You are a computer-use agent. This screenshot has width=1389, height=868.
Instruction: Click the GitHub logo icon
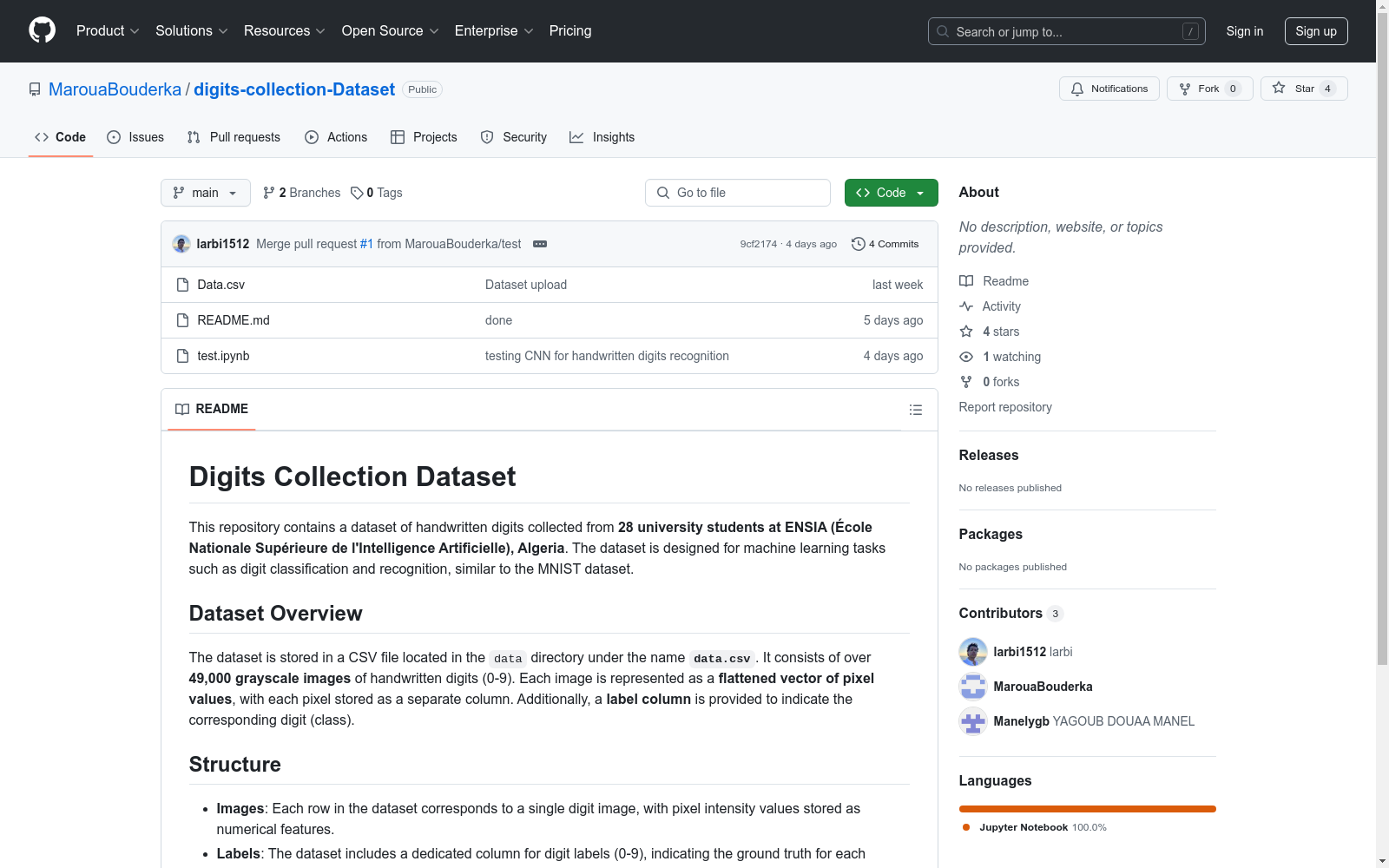(x=42, y=30)
